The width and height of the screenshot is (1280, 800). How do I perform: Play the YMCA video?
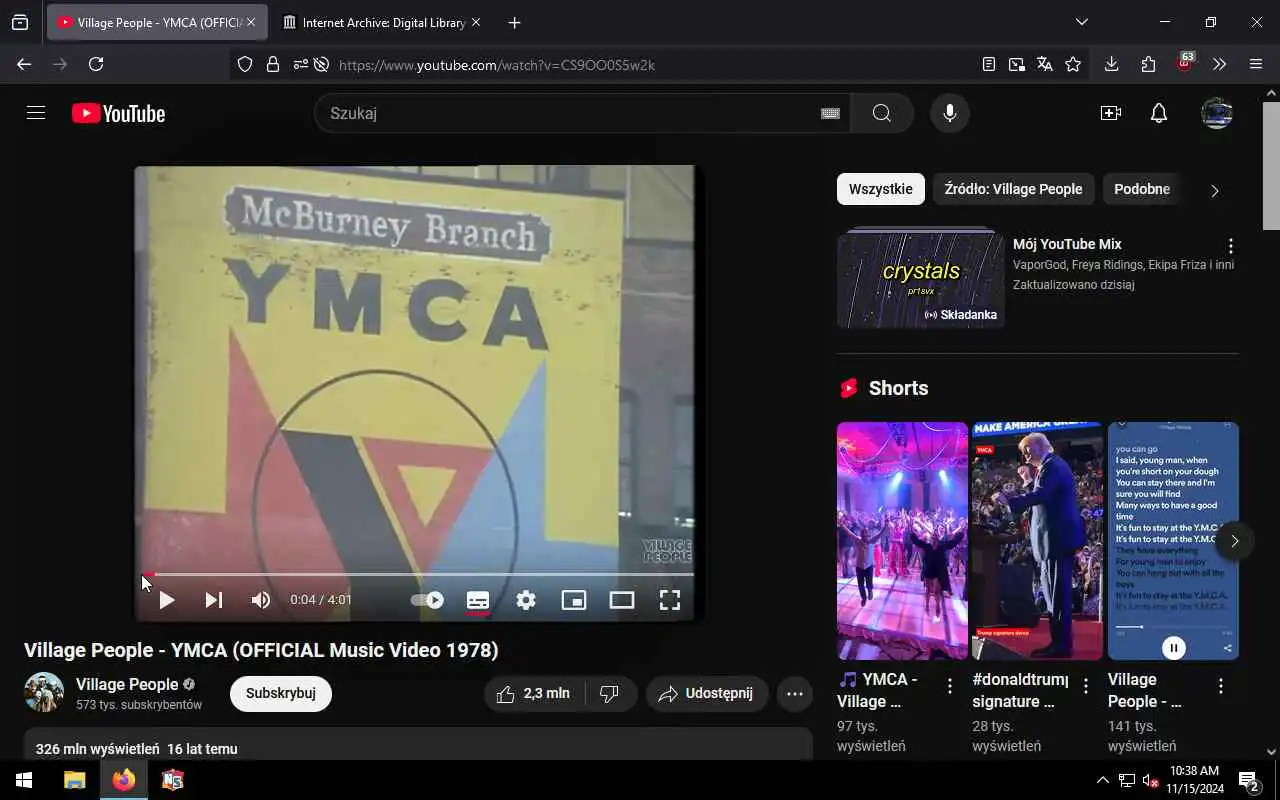pos(167,600)
